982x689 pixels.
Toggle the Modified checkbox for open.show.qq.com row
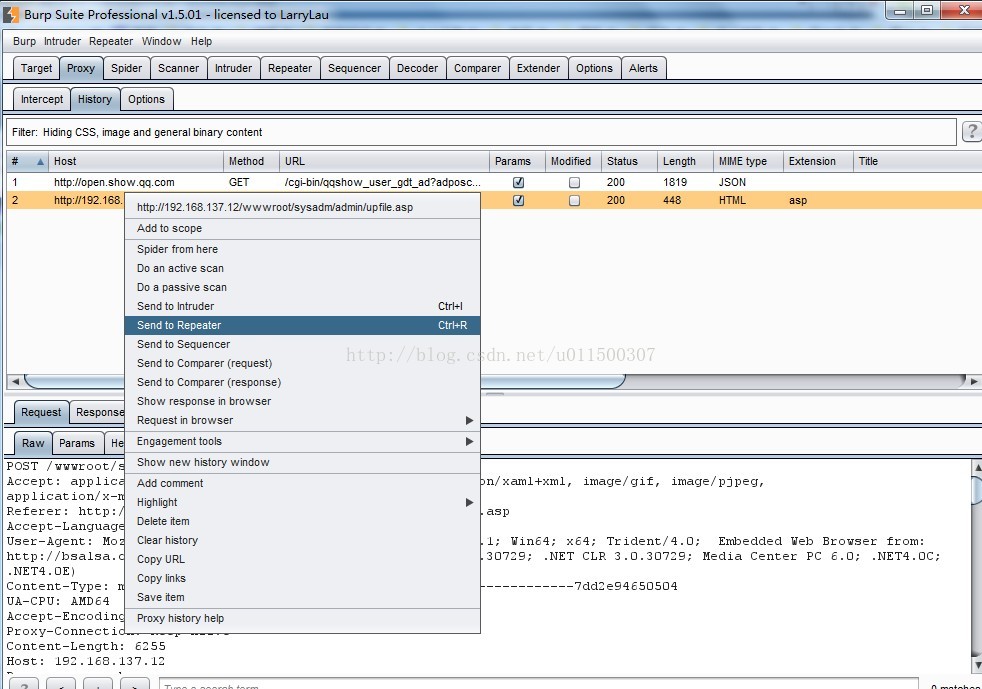click(574, 182)
